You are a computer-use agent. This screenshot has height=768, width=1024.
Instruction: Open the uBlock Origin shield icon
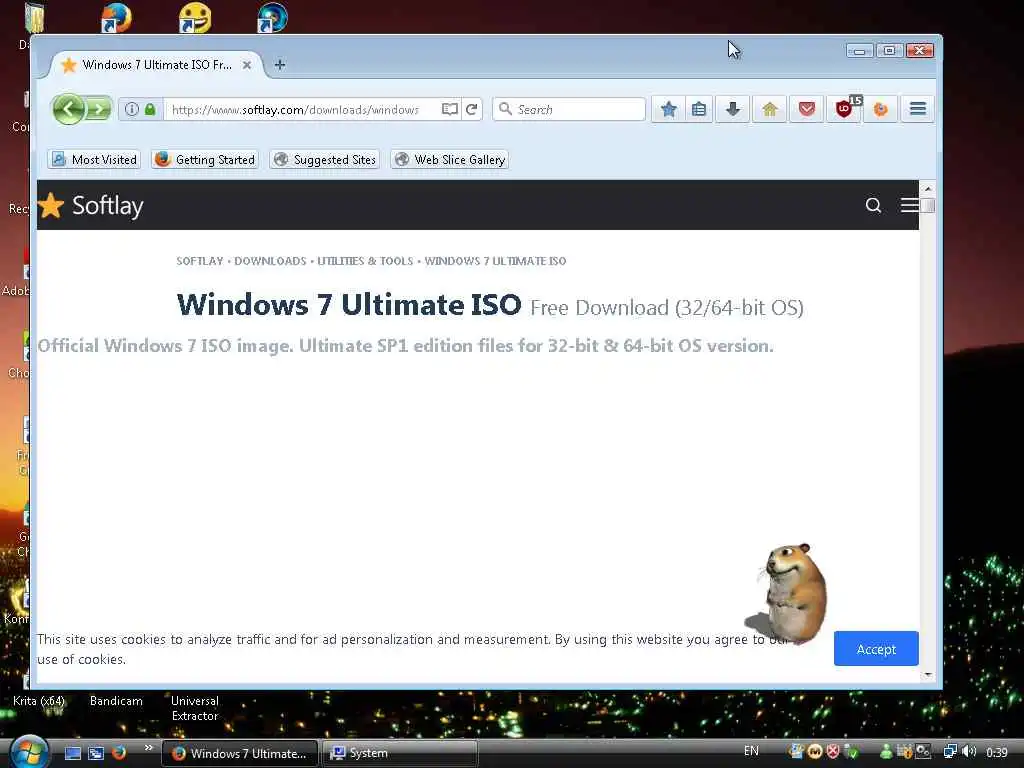[844, 109]
